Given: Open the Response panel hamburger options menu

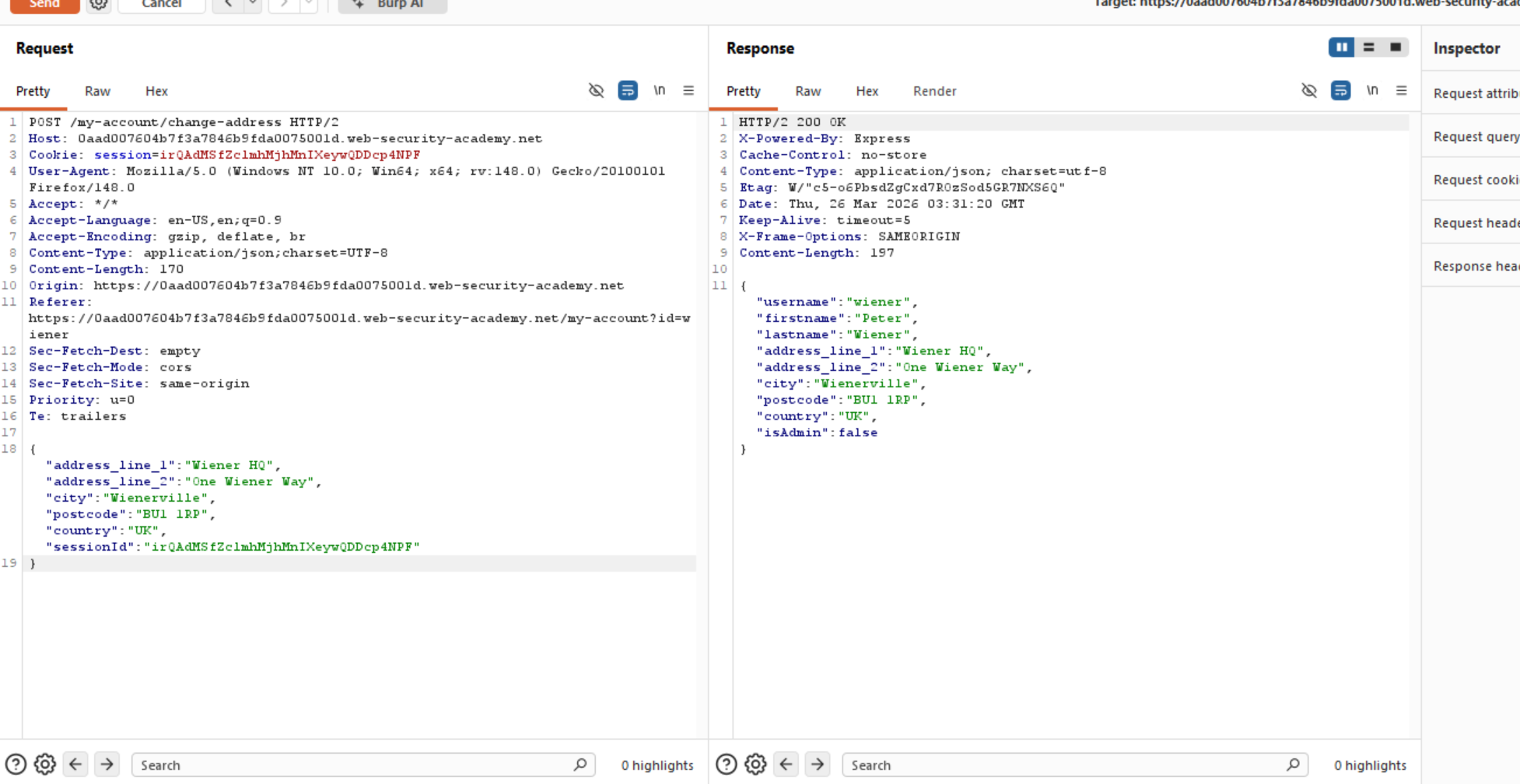Looking at the screenshot, I should 1402,91.
